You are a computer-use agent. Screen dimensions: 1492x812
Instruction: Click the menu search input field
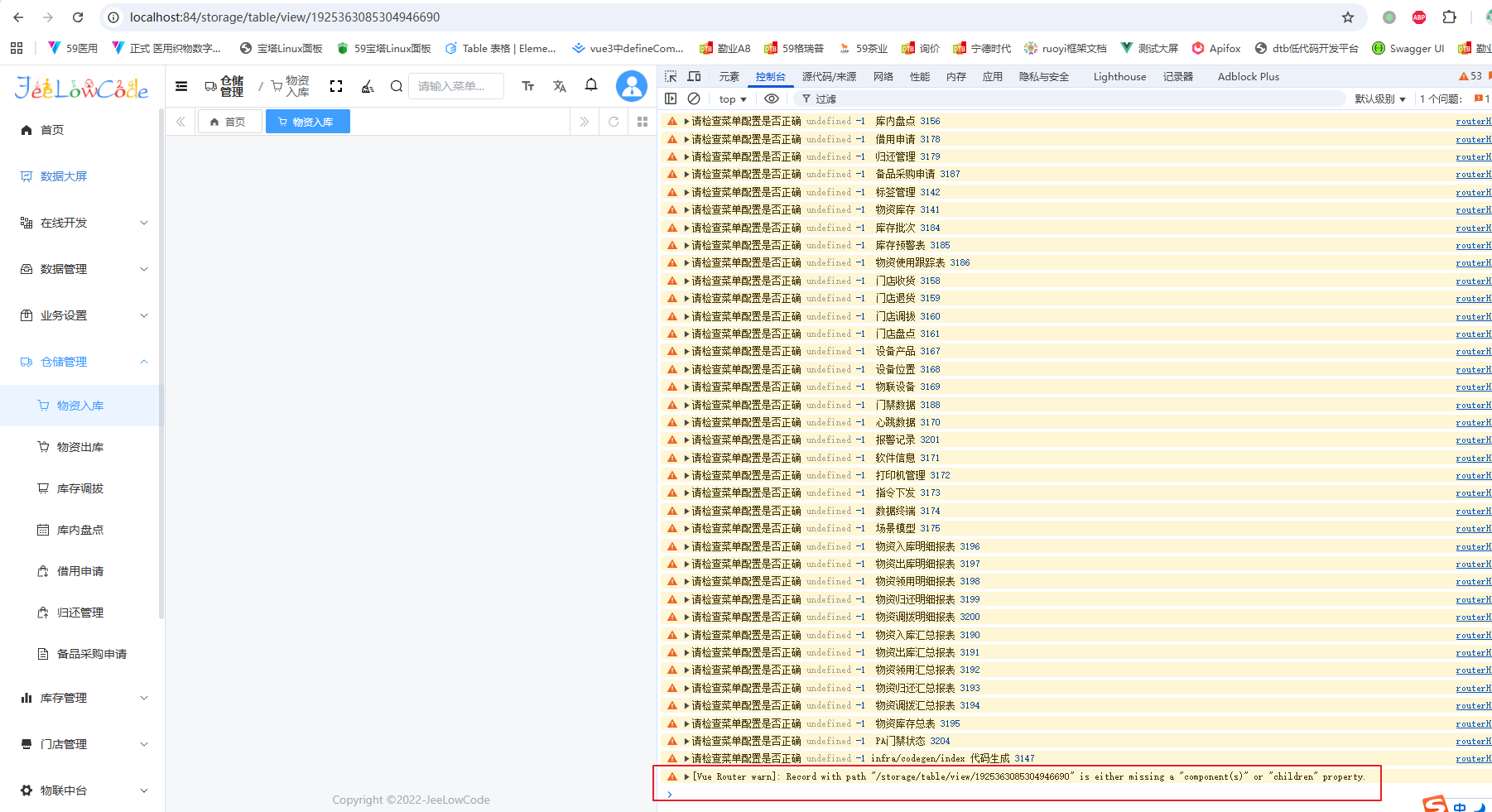[x=455, y=86]
